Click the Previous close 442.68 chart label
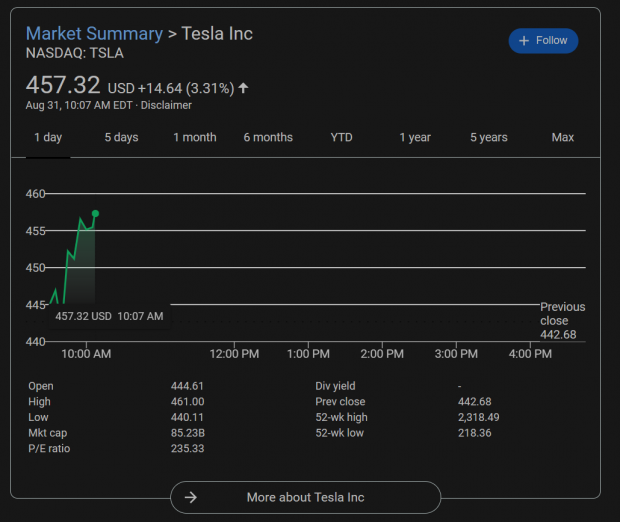The image size is (620, 522). coord(563,321)
